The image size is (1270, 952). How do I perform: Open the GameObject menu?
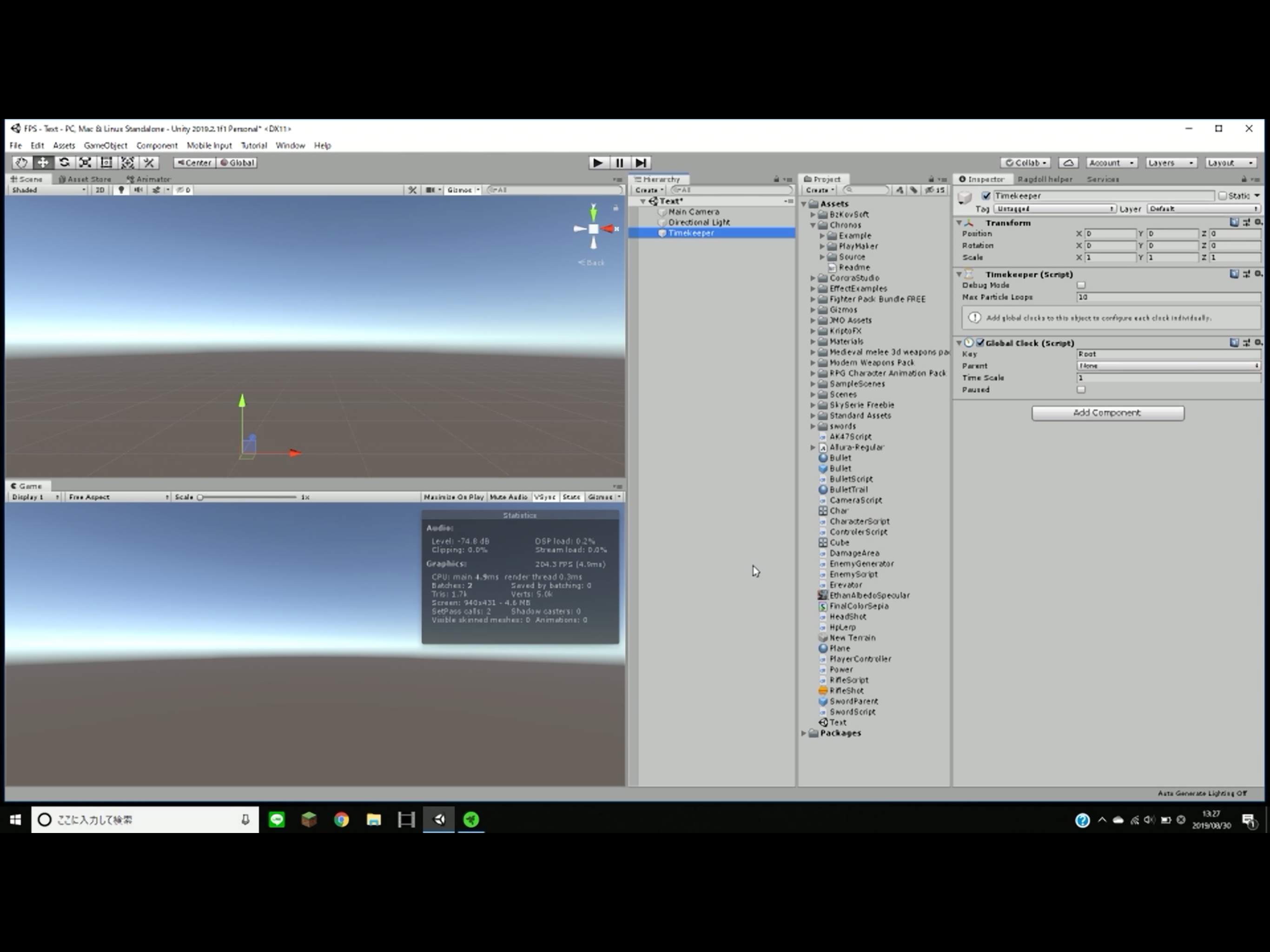coord(106,146)
